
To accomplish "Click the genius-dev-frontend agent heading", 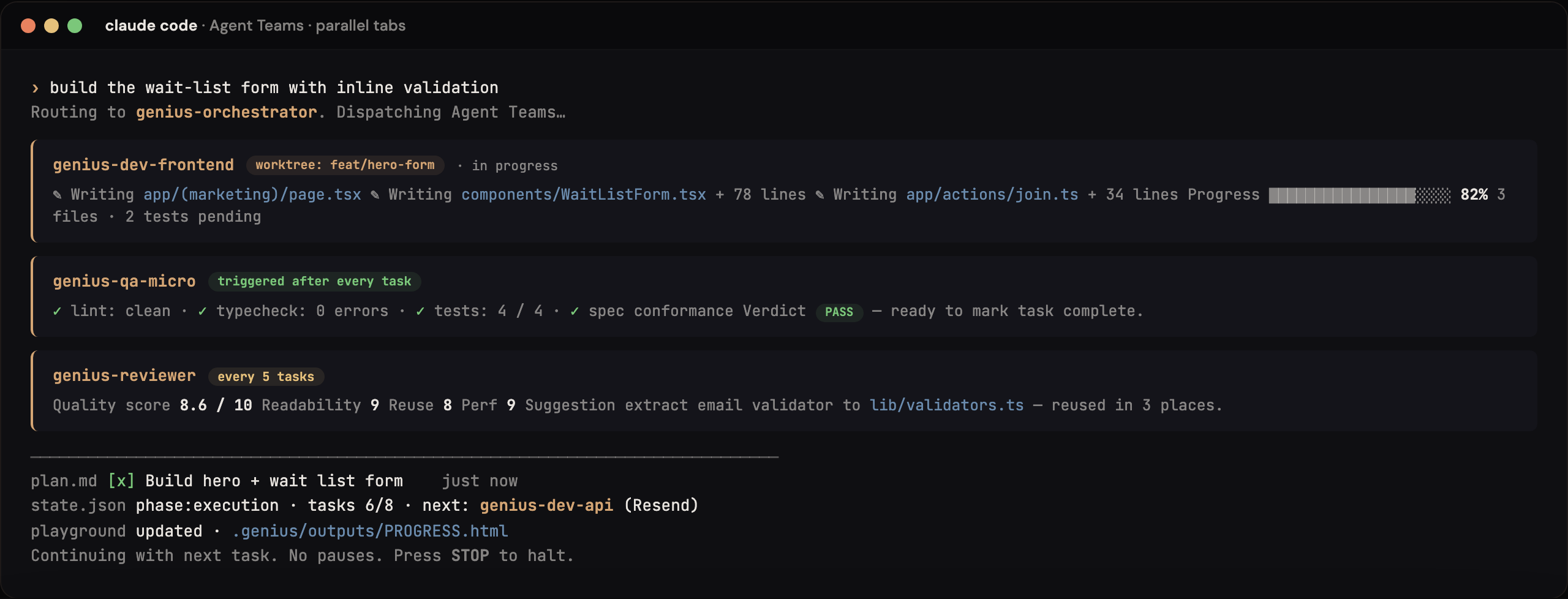I will point(143,165).
